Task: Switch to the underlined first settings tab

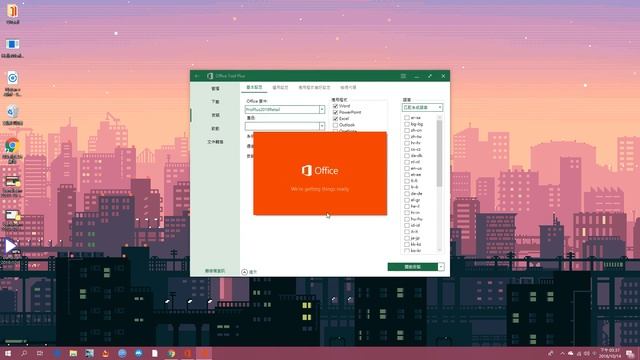Action: (x=254, y=87)
